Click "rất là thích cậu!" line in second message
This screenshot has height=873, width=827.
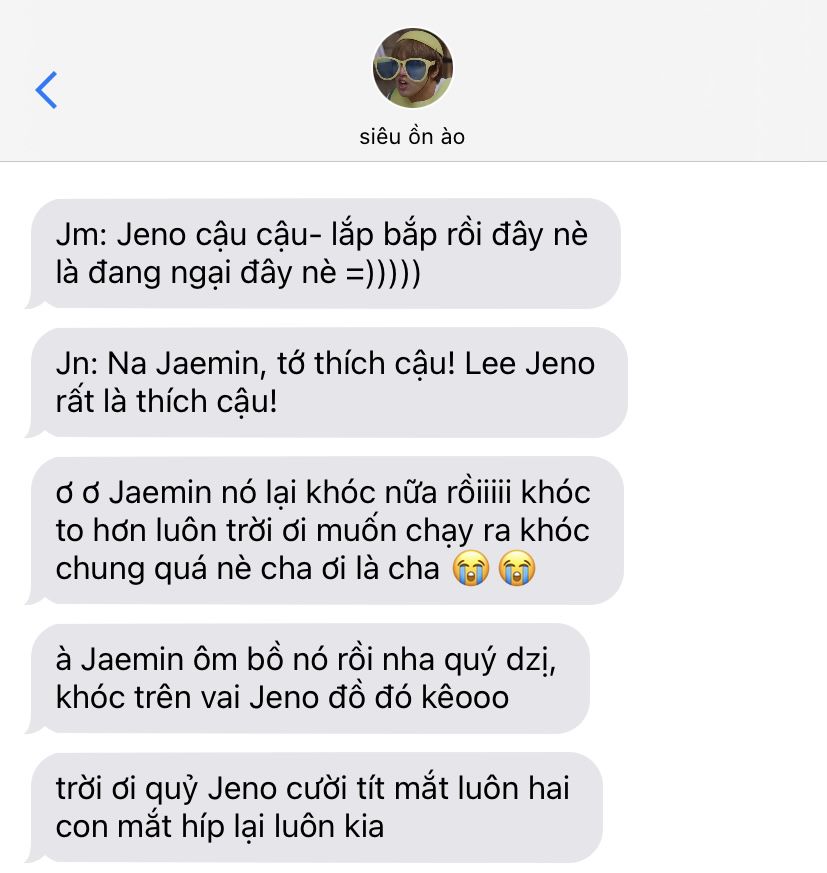click(x=167, y=401)
